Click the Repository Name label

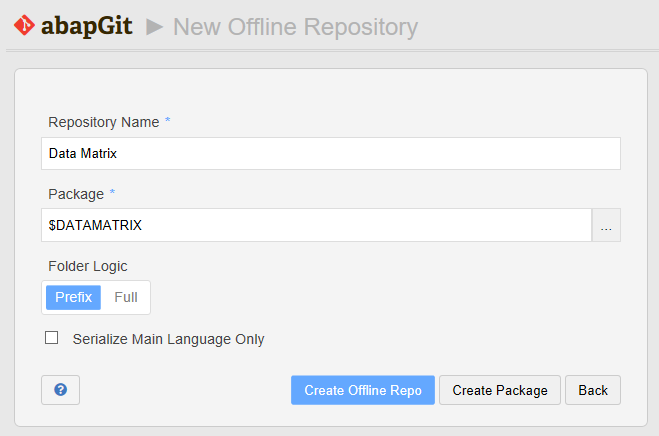tap(104, 122)
